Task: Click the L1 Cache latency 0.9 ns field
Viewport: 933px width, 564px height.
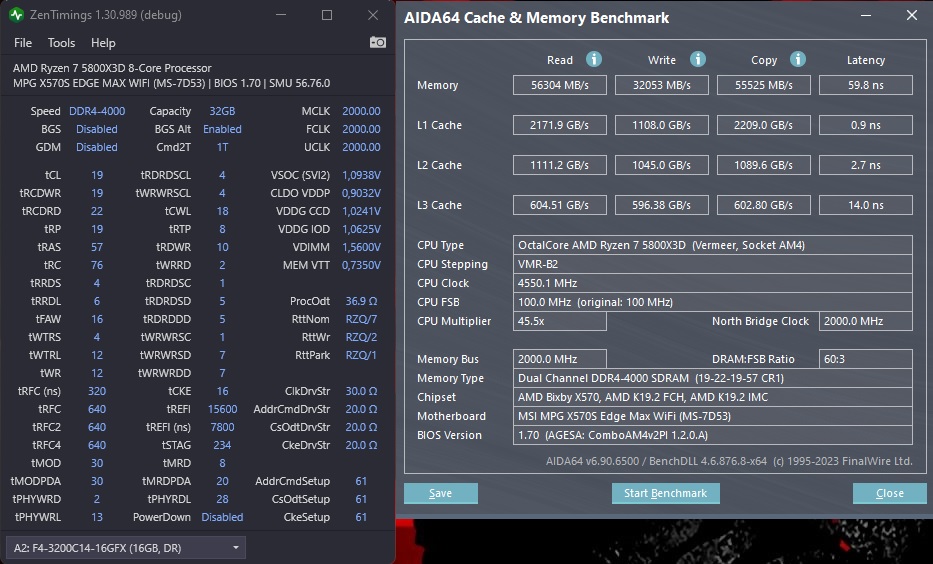Action: 866,125
